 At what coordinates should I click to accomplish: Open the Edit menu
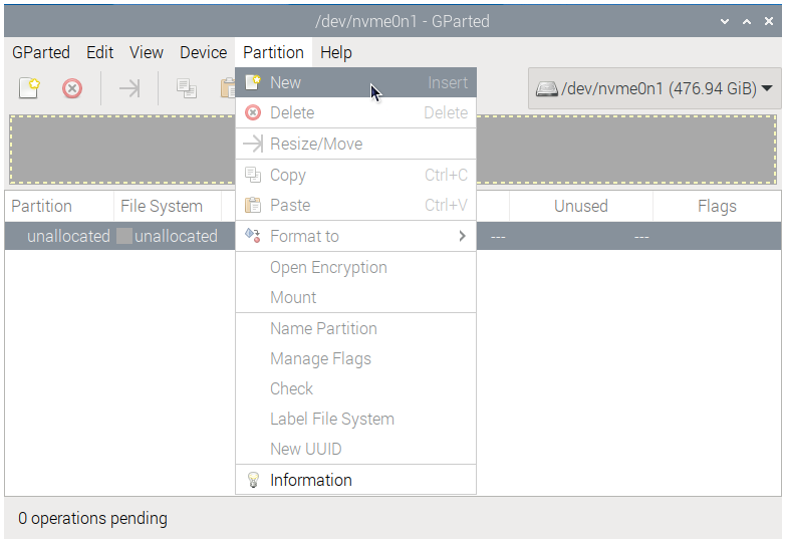point(100,52)
